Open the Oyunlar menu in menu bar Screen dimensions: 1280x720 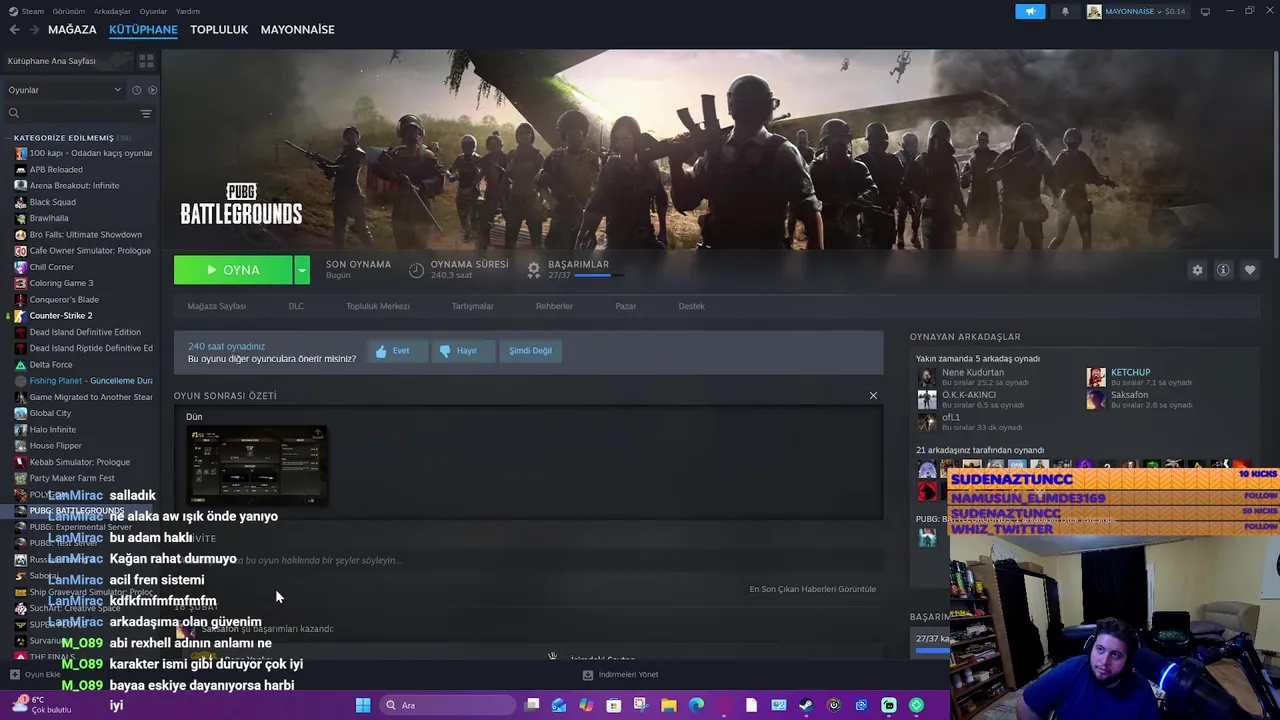pyautogui.click(x=153, y=11)
